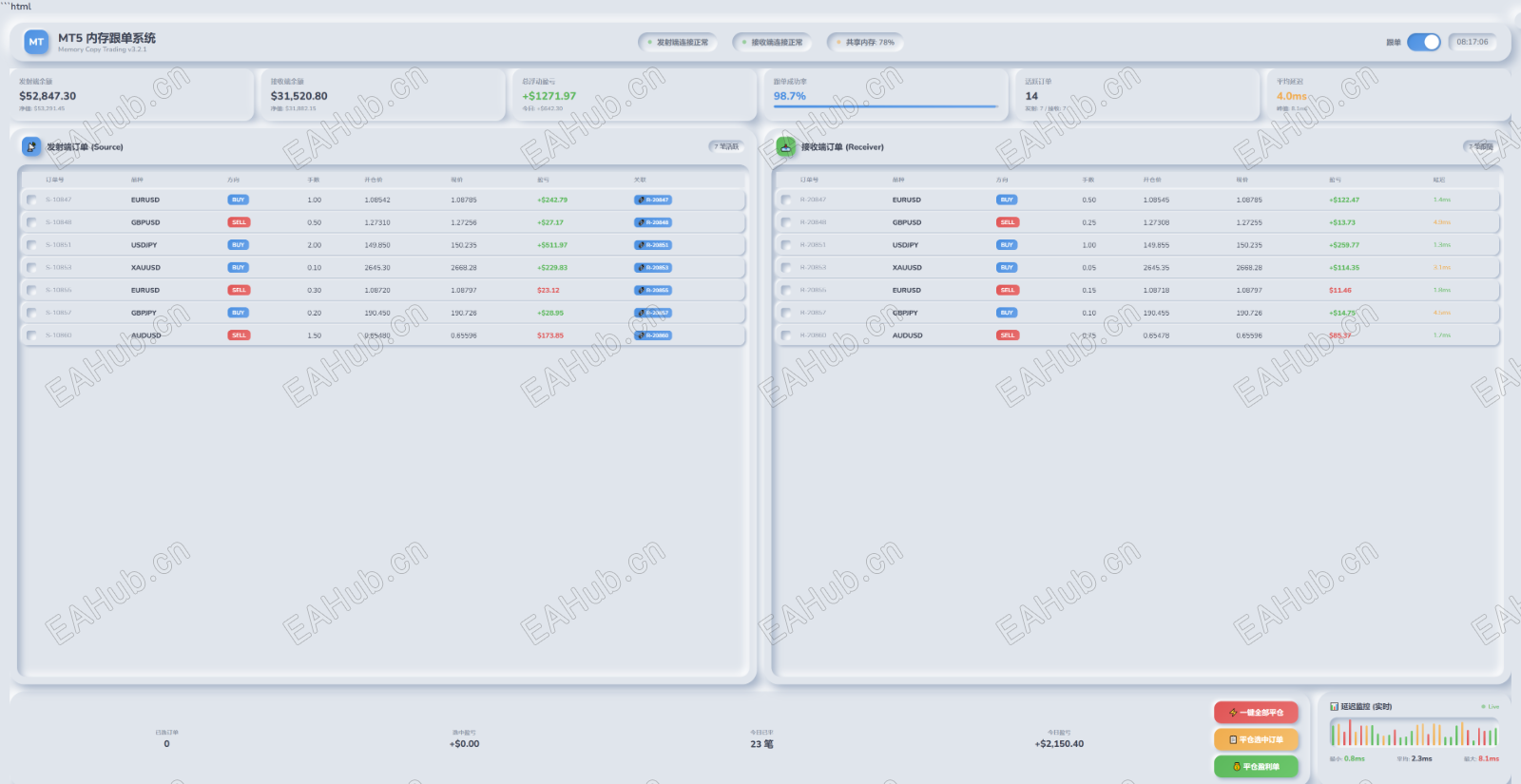Click the shared memory 78% status indicator
The height and width of the screenshot is (784, 1521).
(x=865, y=42)
